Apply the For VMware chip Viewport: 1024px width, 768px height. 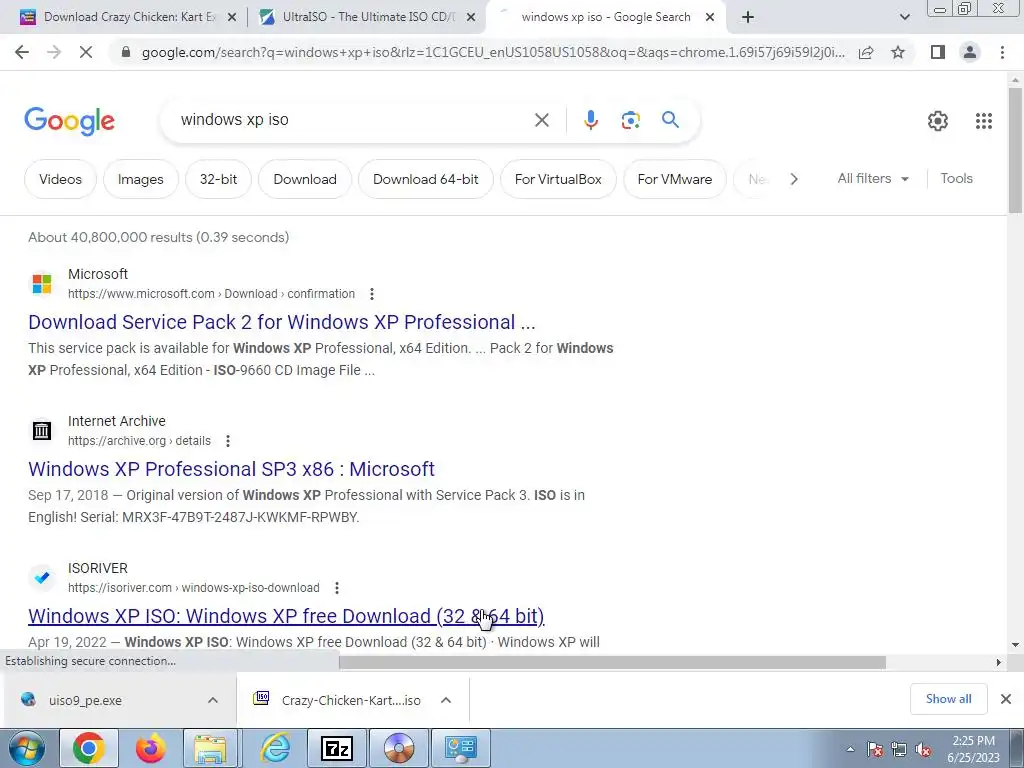click(675, 179)
